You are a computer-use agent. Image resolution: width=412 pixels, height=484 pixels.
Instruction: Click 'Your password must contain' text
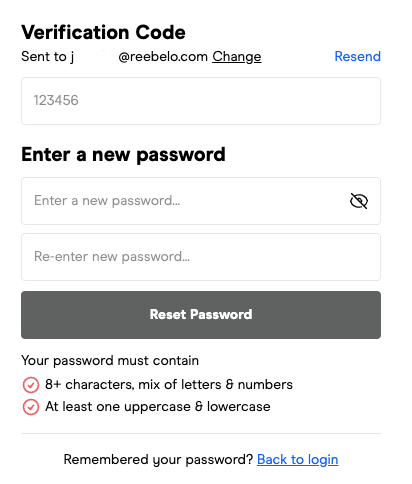[110, 361]
